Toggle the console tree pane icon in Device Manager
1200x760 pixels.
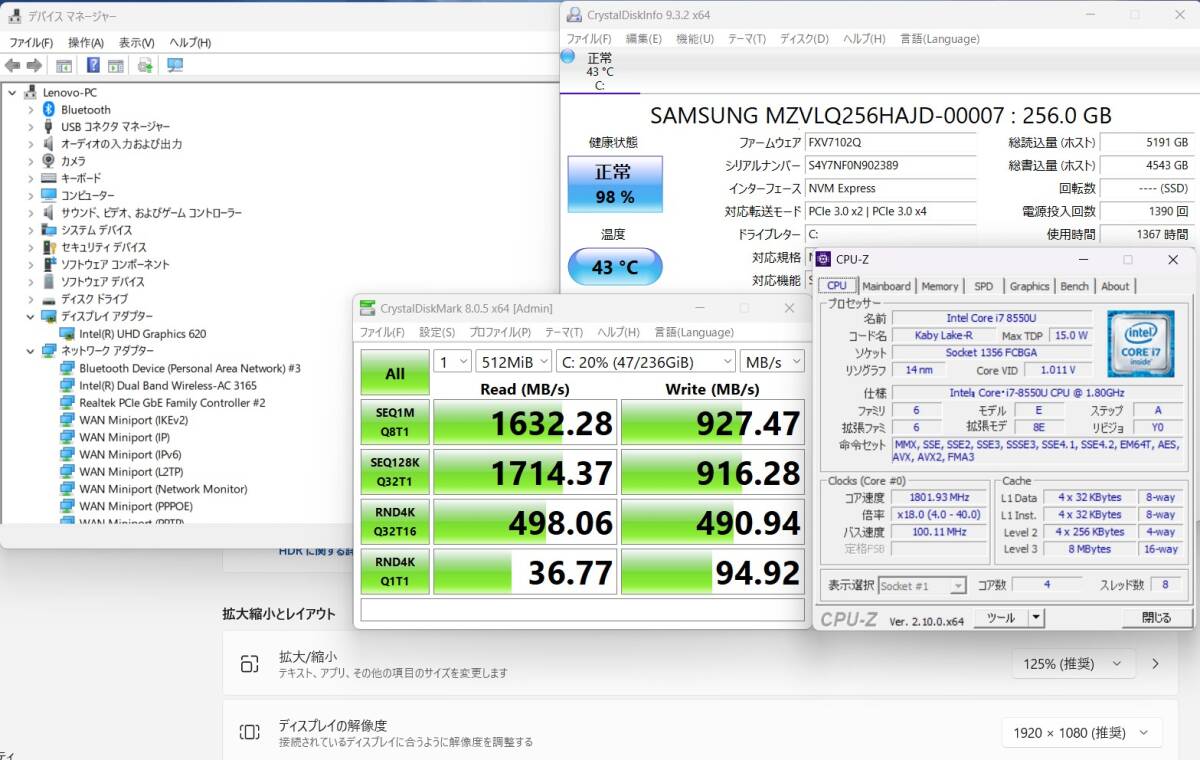(64, 66)
